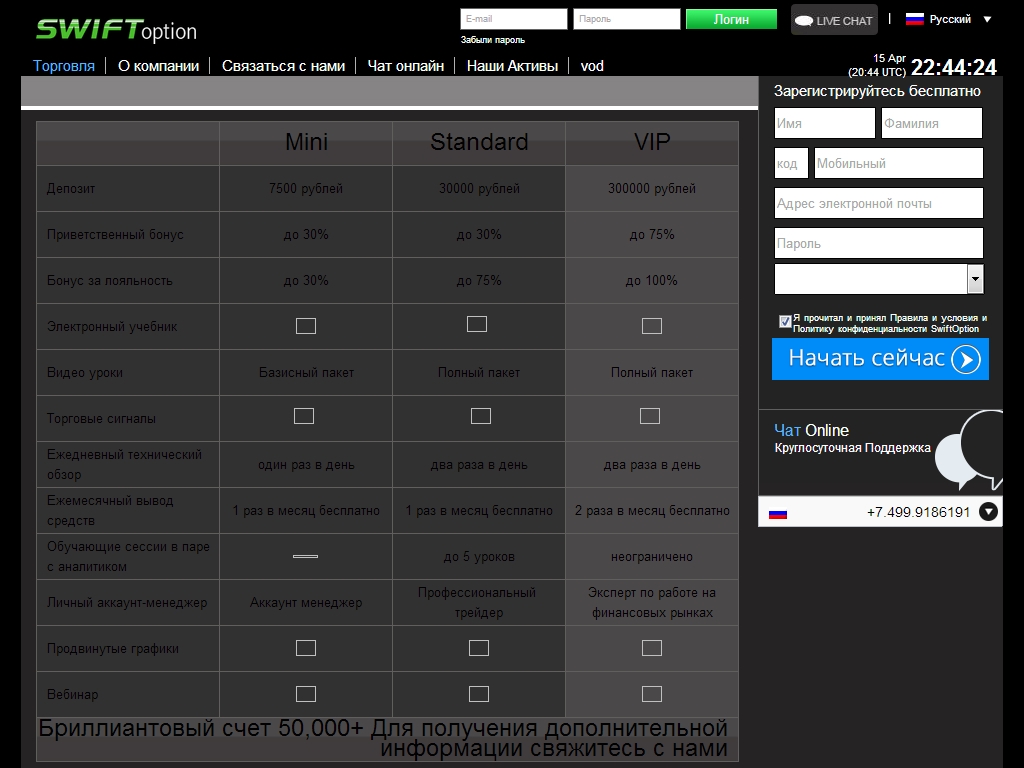Click VIP column Вебинар box icon

[652, 694]
